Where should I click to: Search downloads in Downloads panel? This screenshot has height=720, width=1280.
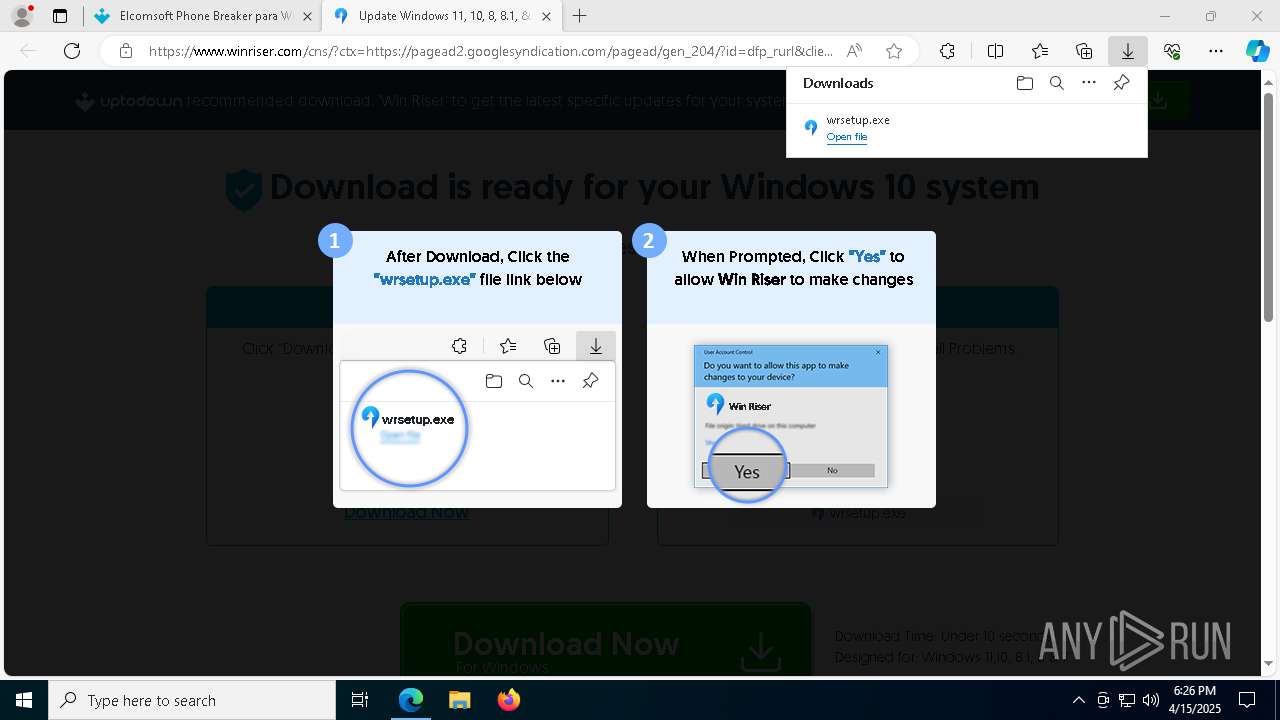1057,83
